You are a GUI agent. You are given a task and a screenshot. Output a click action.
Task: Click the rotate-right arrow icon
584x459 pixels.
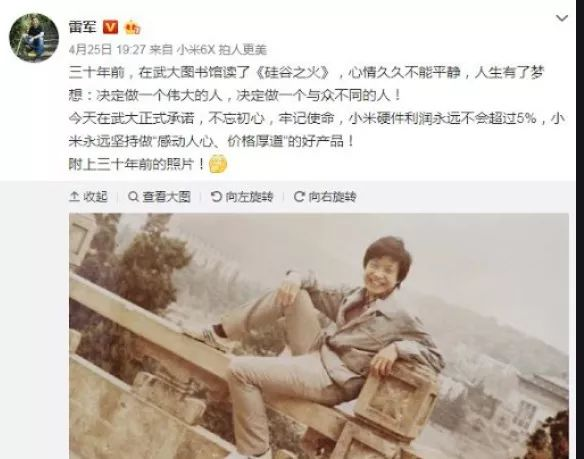pyautogui.click(x=299, y=196)
